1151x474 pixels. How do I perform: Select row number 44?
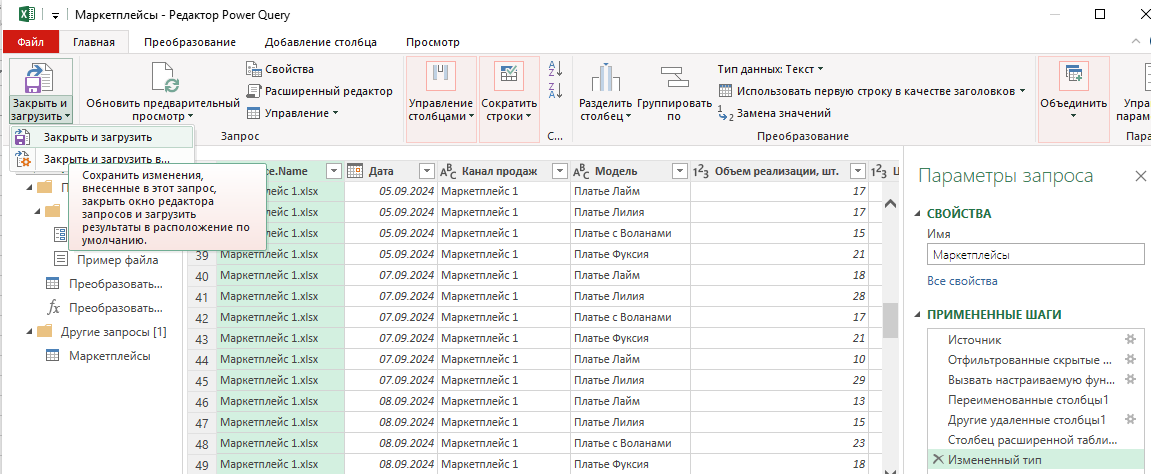coord(201,360)
